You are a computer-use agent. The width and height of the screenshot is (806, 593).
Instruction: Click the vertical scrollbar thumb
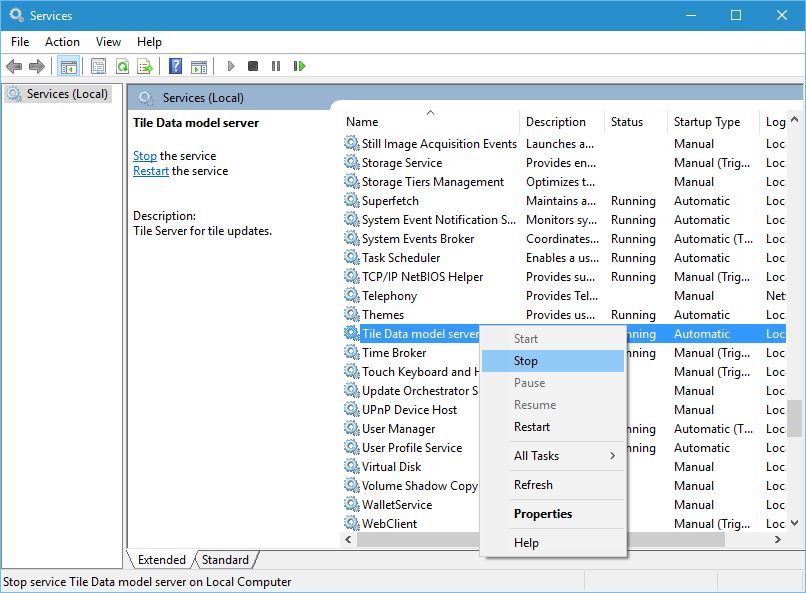794,418
